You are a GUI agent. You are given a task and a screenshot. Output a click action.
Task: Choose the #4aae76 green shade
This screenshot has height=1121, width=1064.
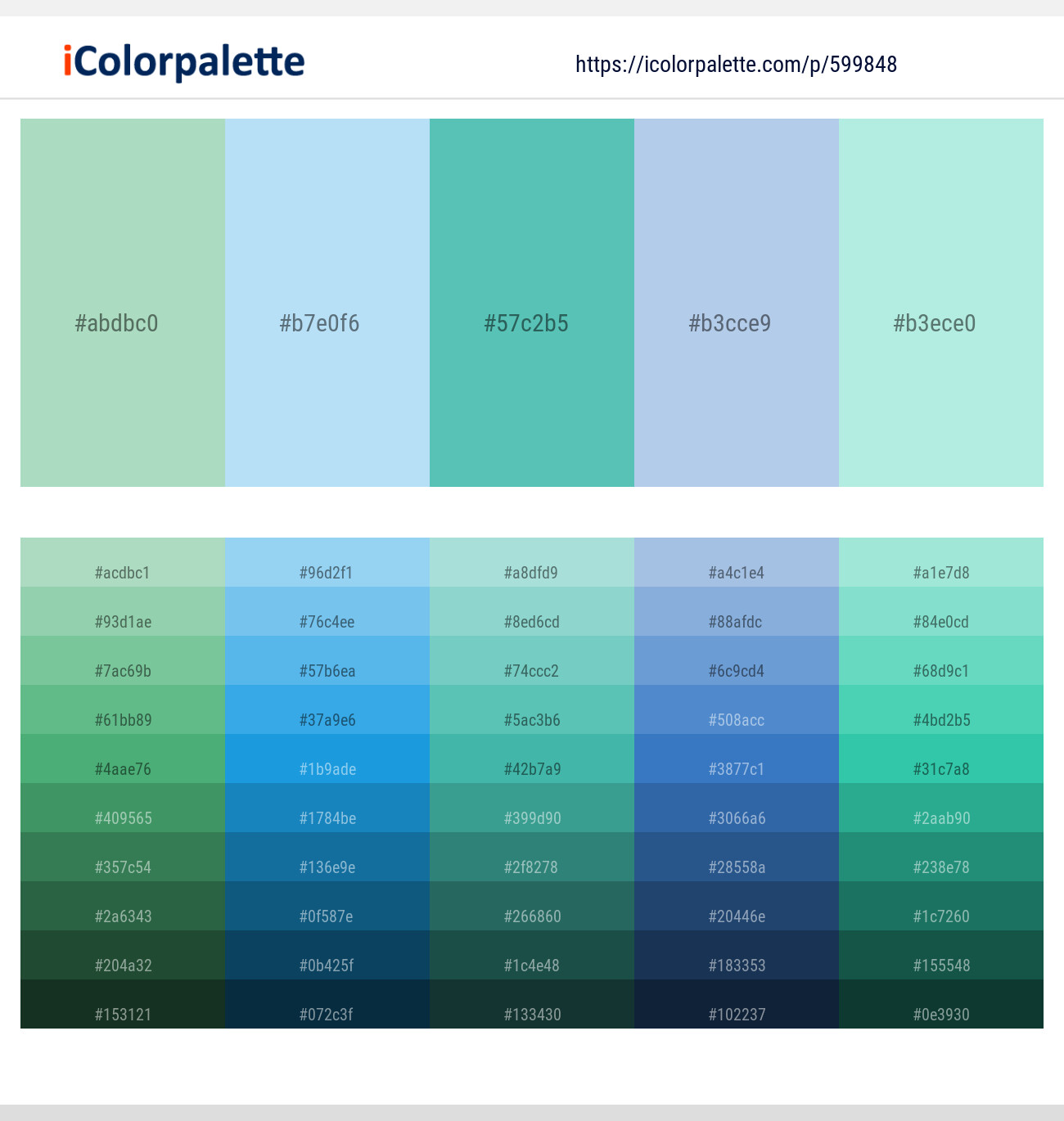123,759
